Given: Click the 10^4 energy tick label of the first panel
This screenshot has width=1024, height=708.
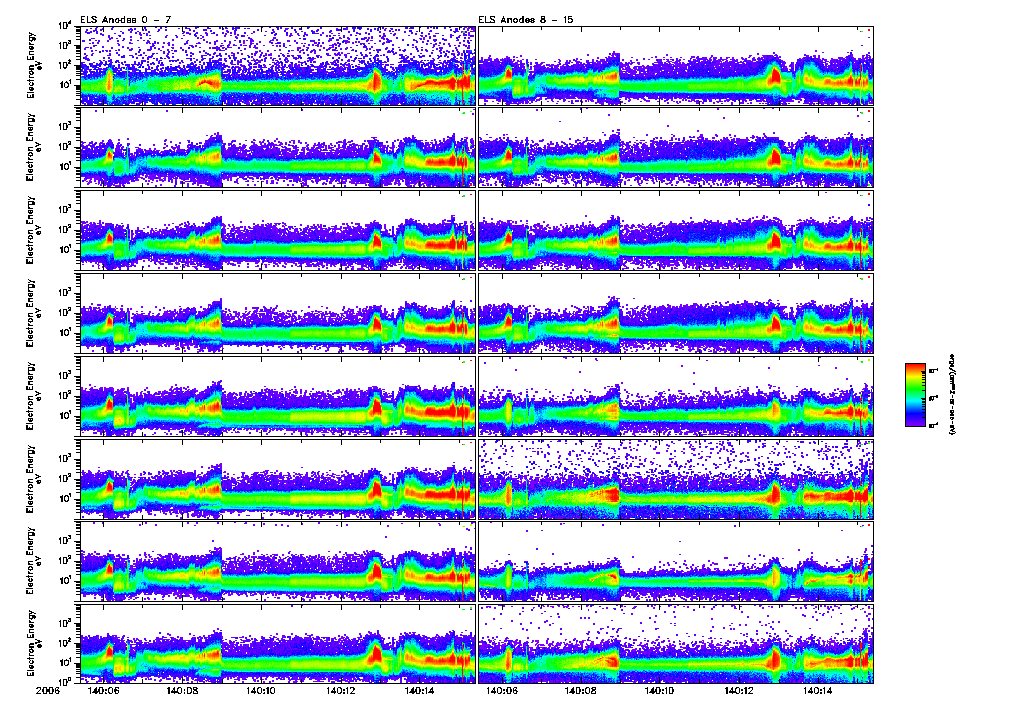Looking at the screenshot, I should click(65, 26).
